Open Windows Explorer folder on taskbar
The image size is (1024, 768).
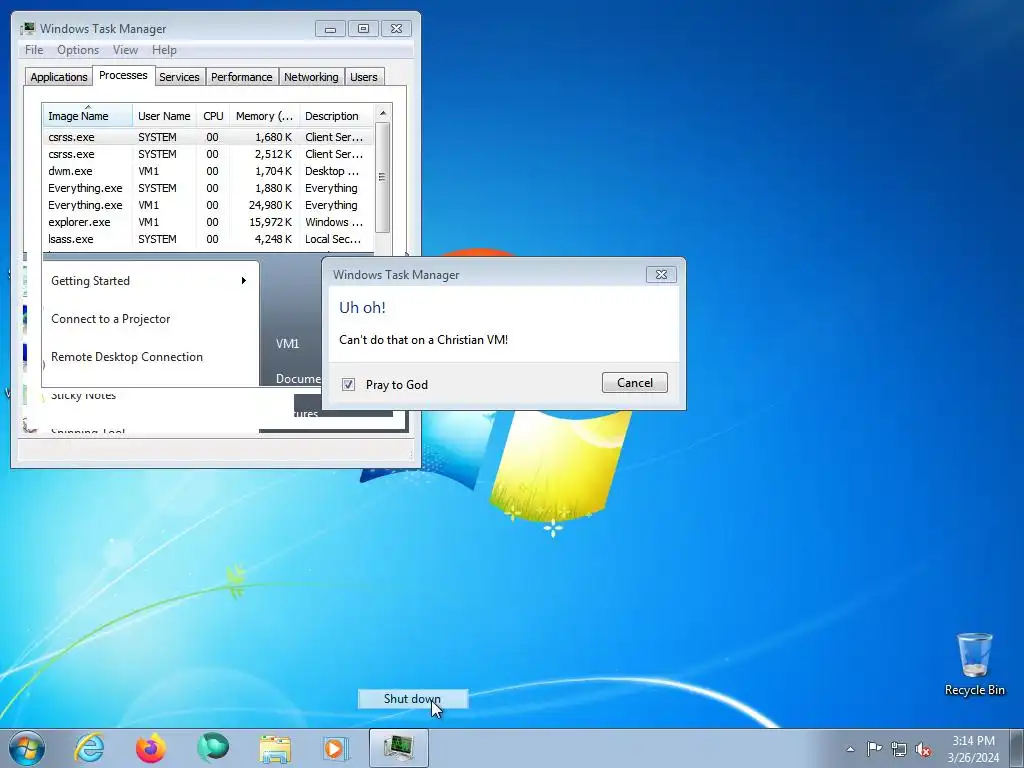(x=275, y=748)
